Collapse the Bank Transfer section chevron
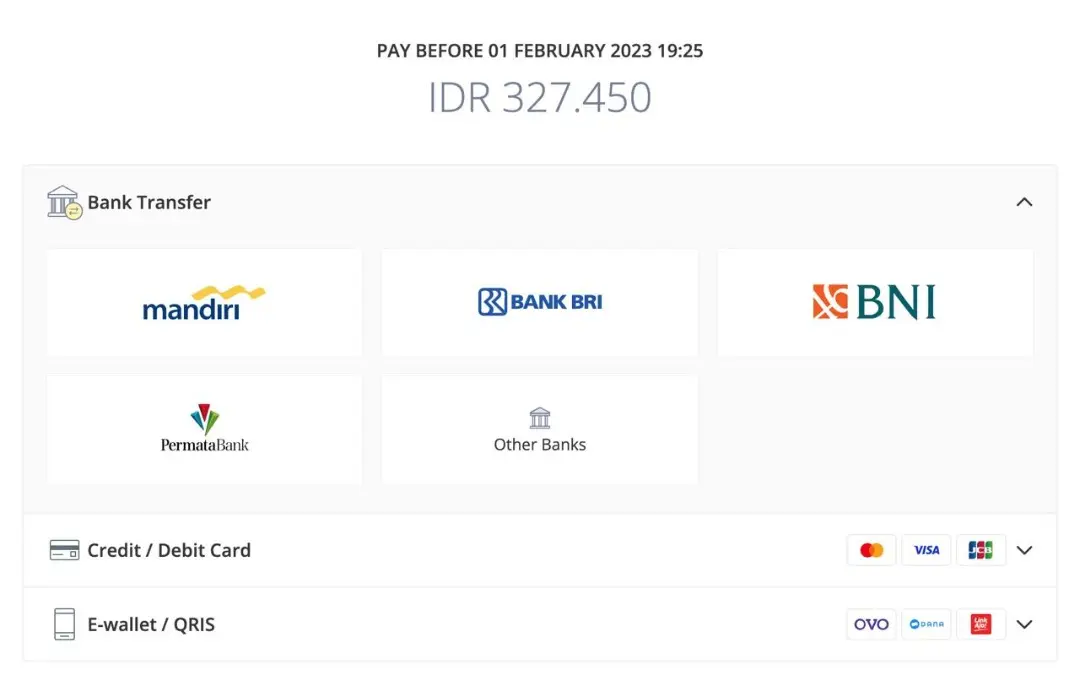 (x=1024, y=202)
